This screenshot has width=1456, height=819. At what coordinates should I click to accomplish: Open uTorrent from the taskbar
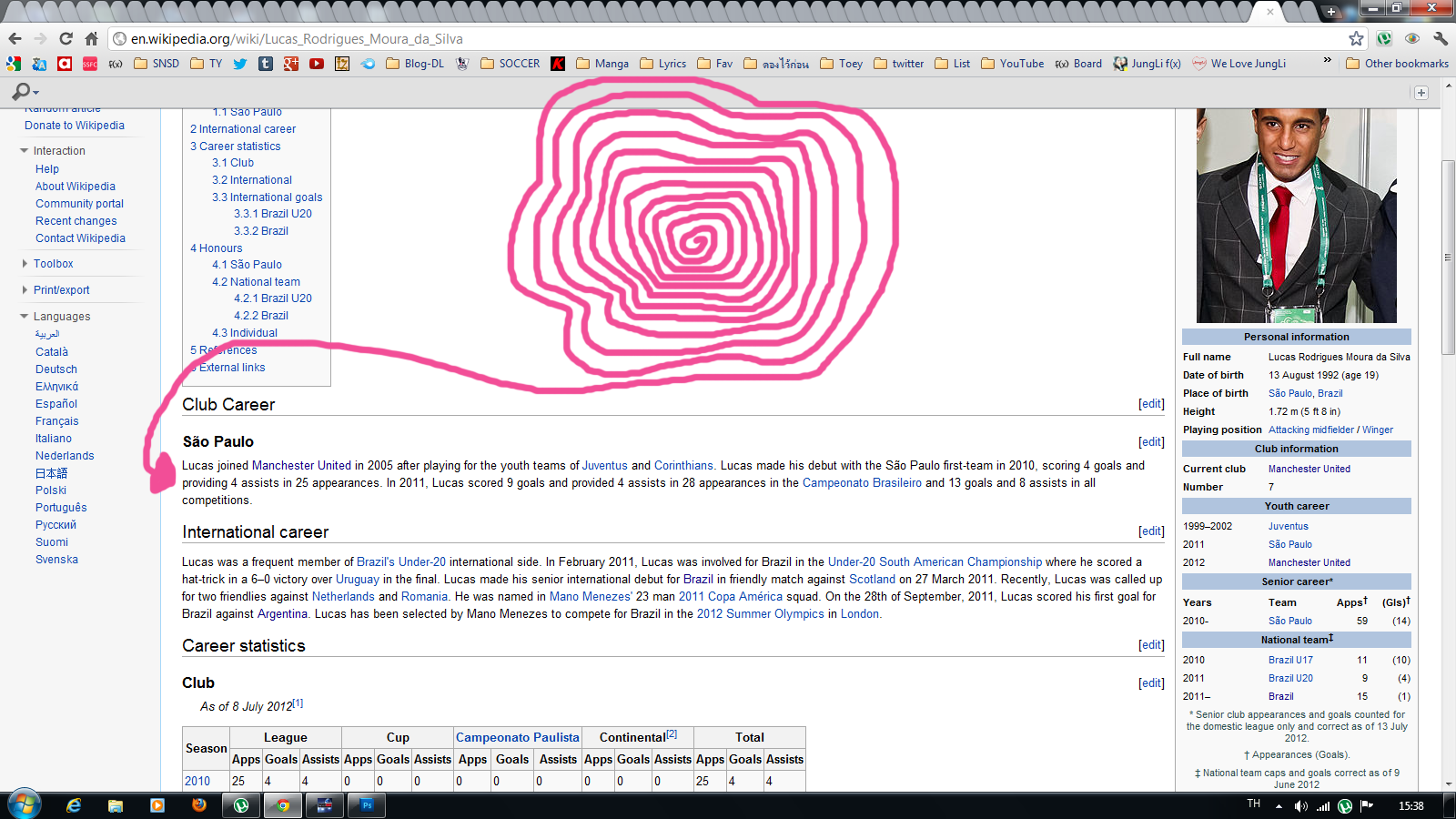(x=241, y=805)
